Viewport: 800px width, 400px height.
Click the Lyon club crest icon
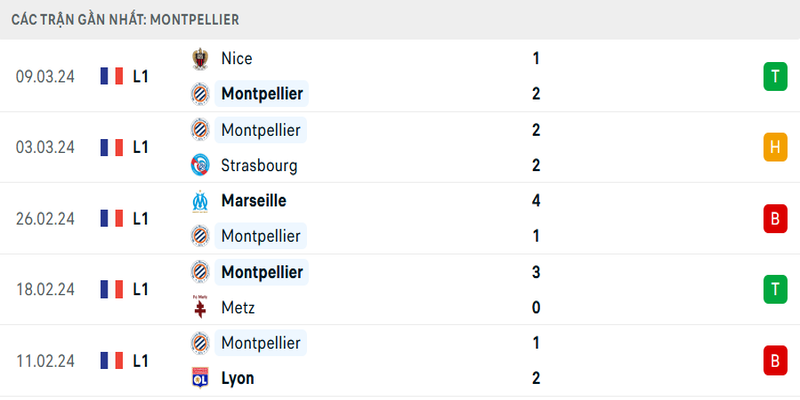pos(200,378)
